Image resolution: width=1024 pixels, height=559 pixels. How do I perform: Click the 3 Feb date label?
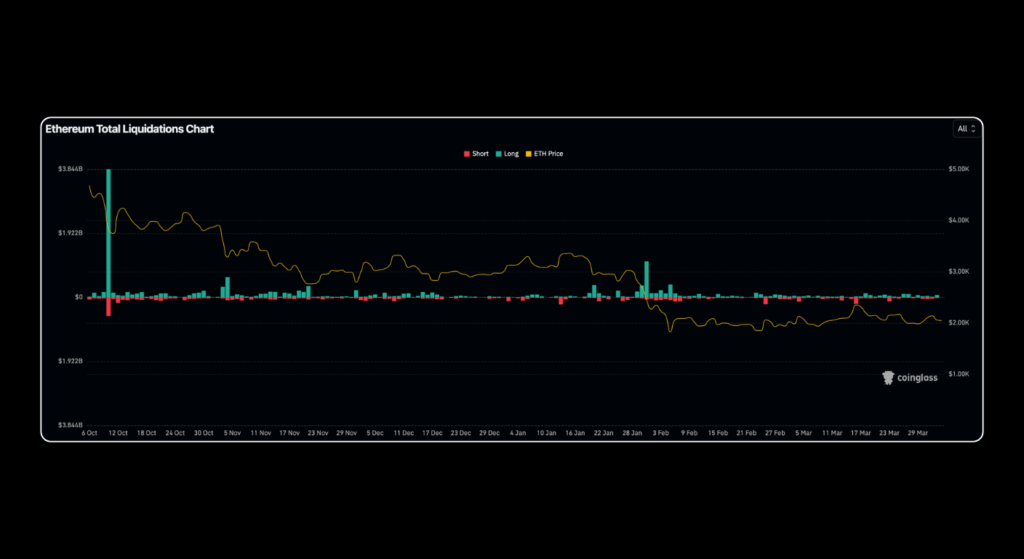click(x=661, y=433)
